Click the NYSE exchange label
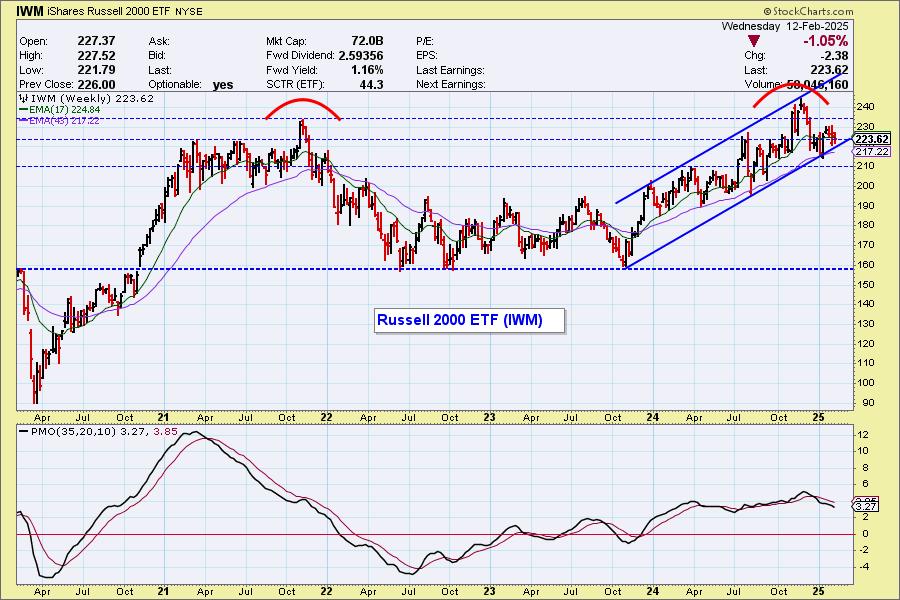 point(188,11)
